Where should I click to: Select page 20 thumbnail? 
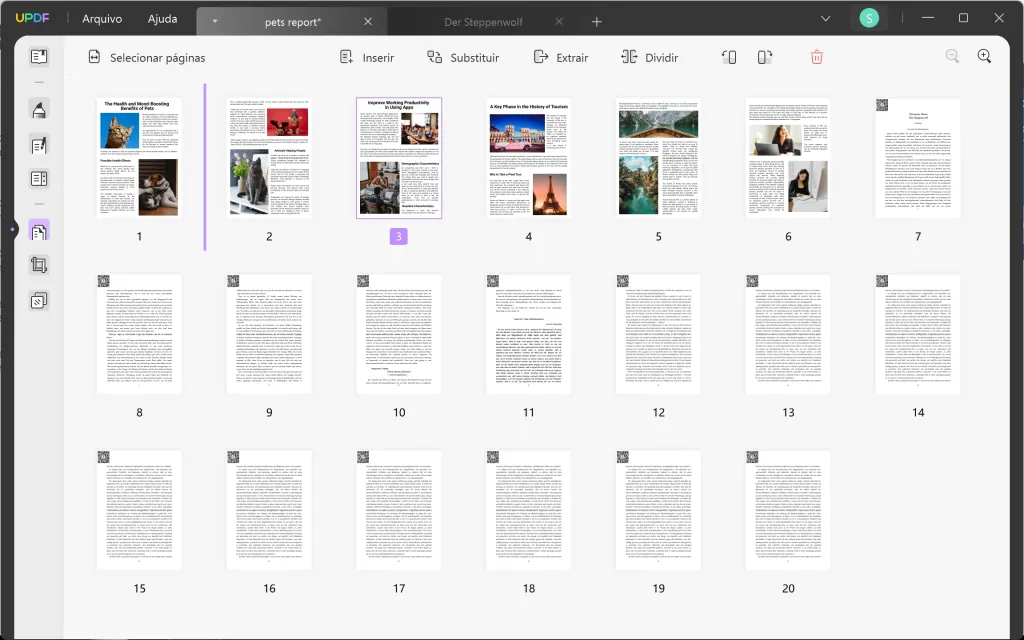(x=788, y=510)
